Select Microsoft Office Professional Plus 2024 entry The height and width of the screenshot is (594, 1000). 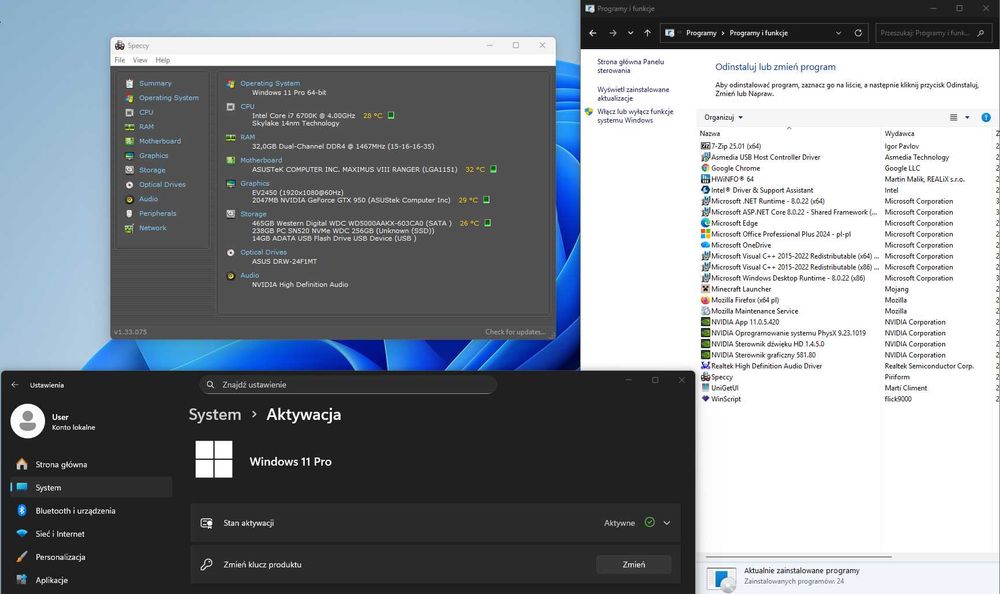pos(776,234)
